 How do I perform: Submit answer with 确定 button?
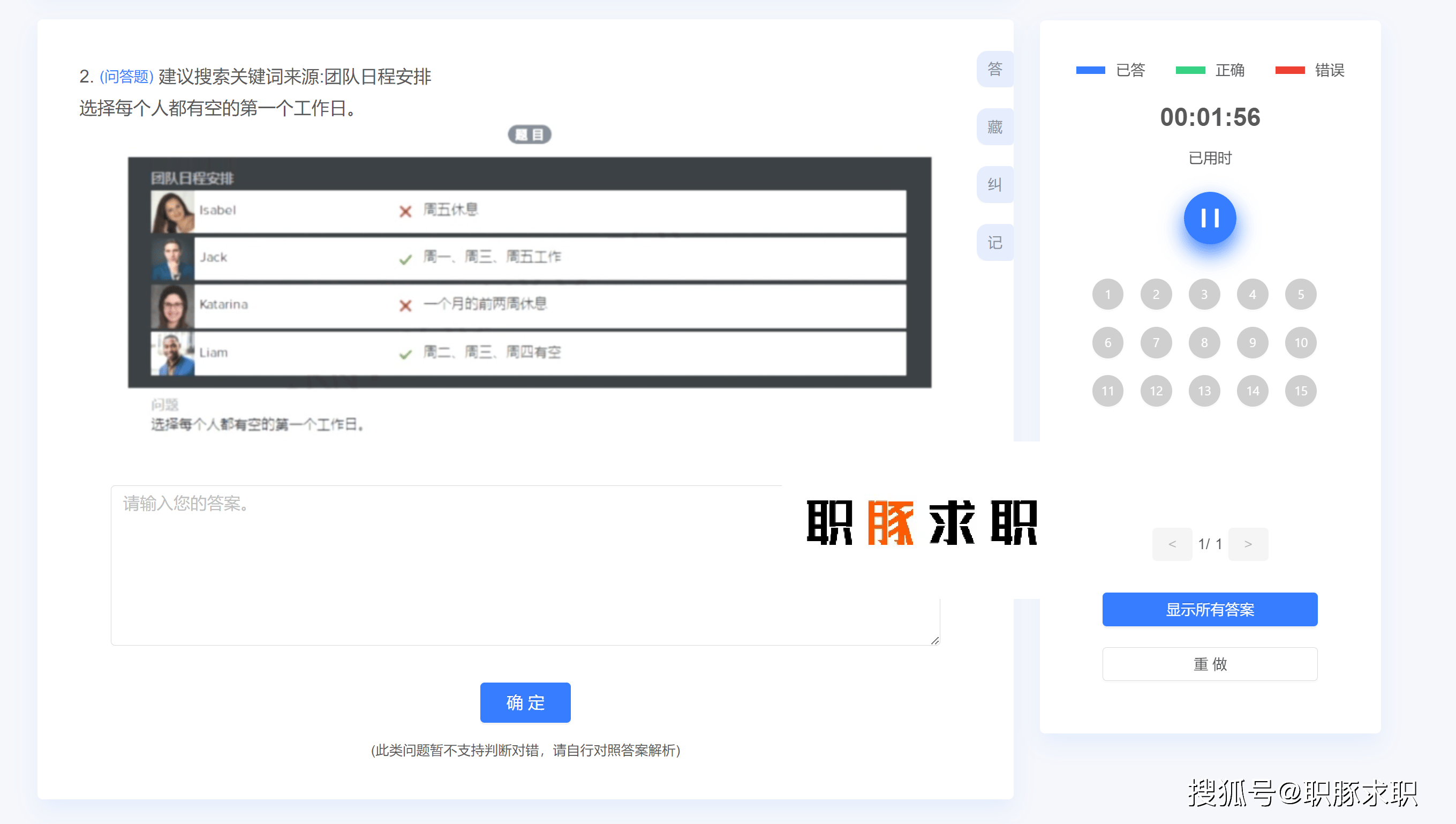[525, 702]
